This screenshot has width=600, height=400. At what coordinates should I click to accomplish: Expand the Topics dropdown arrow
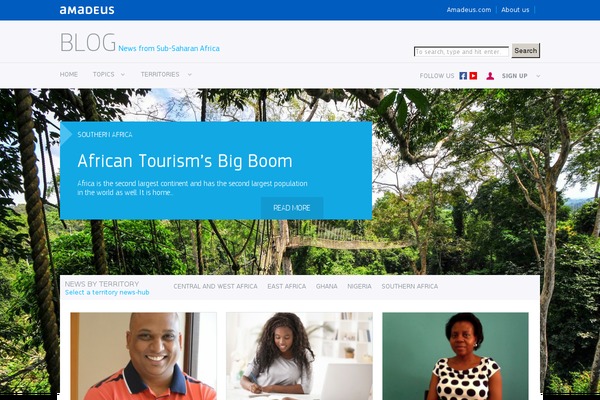123,75
